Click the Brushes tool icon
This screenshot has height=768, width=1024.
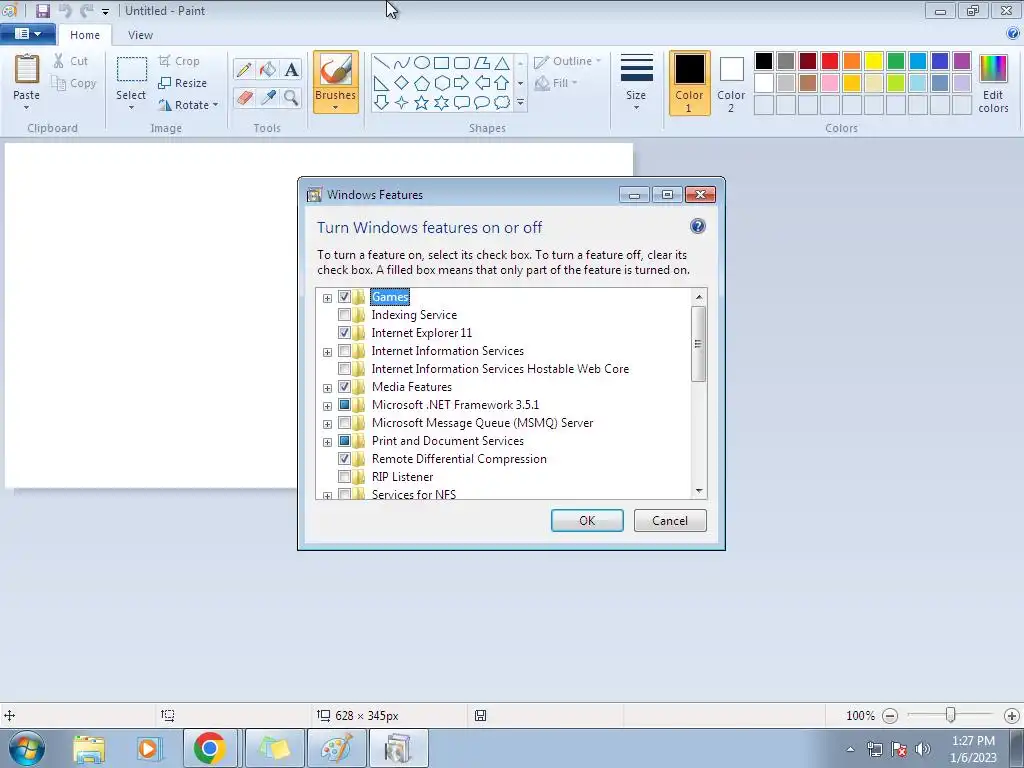click(x=336, y=70)
